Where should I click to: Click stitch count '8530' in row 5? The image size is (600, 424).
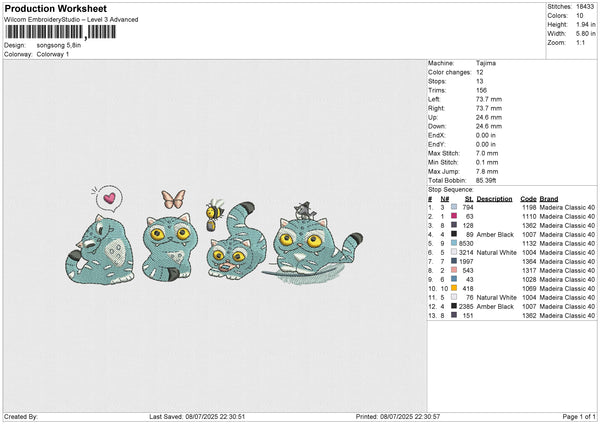[466, 243]
